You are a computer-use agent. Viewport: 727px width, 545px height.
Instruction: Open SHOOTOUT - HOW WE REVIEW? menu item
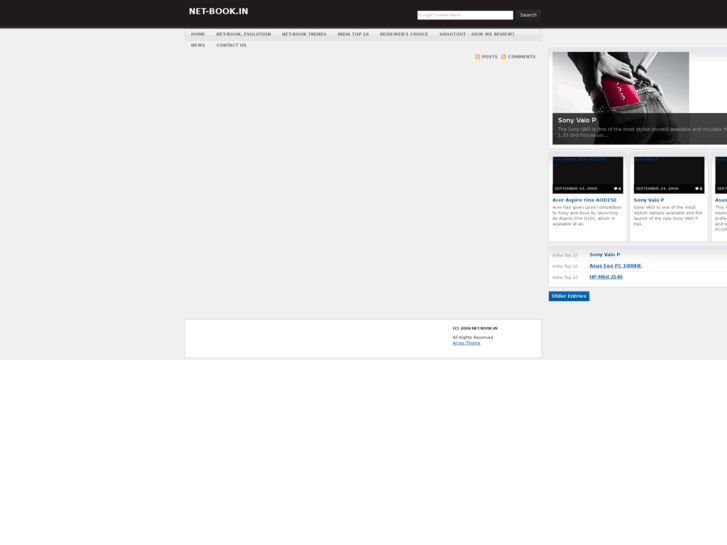477,34
